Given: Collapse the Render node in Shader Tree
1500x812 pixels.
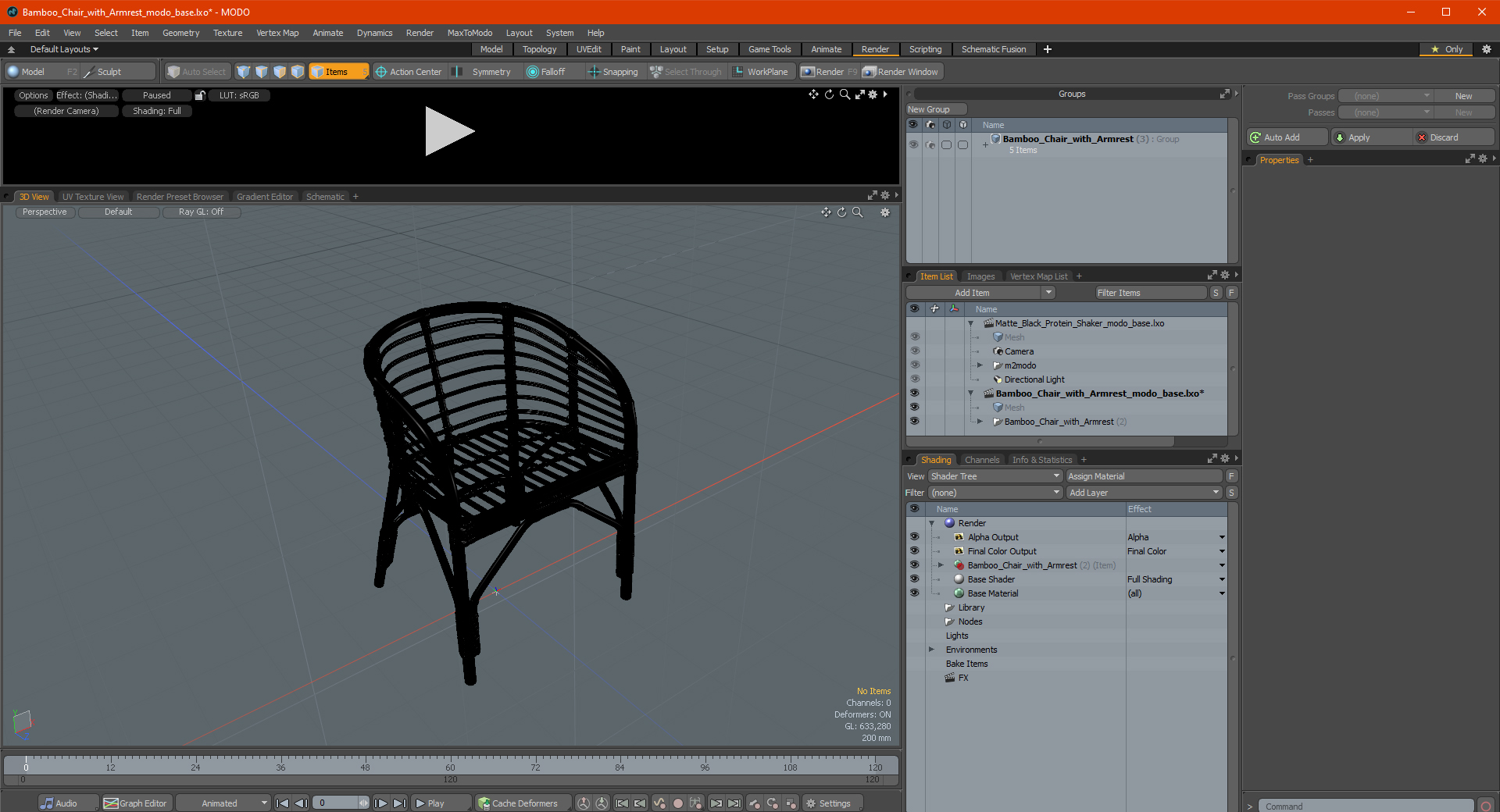Looking at the screenshot, I should click(932, 523).
